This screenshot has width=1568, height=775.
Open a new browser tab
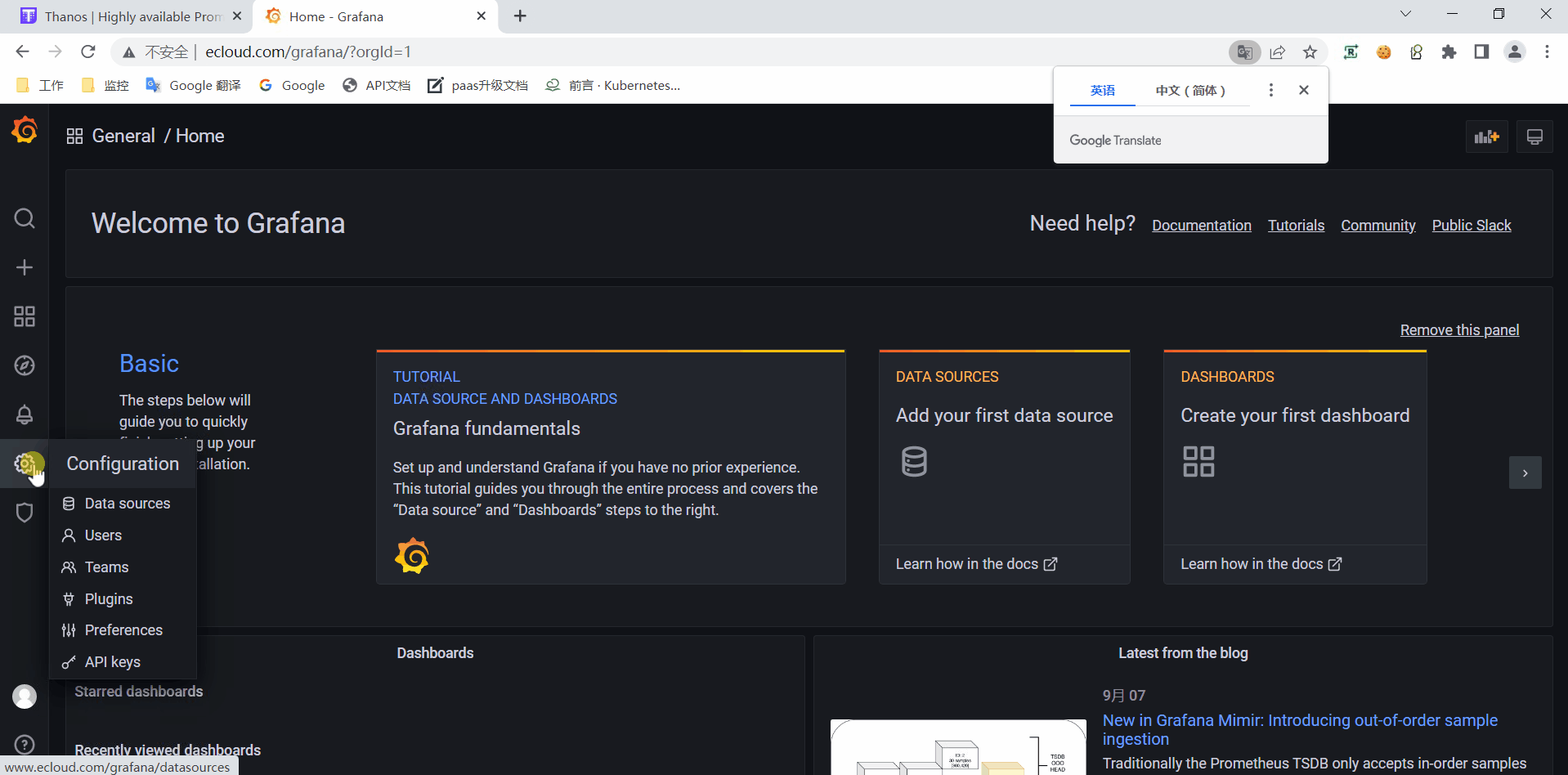coord(520,16)
